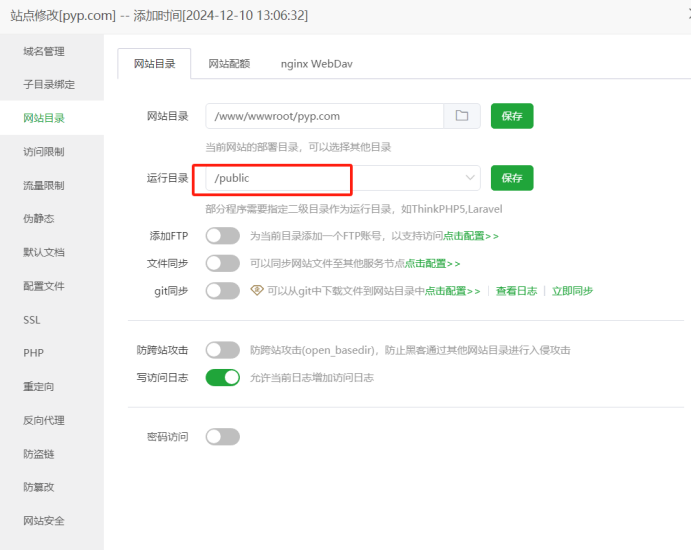The image size is (692, 550).
Task: Expand the 运行目录 dropdown arrow
Action: pos(469,178)
